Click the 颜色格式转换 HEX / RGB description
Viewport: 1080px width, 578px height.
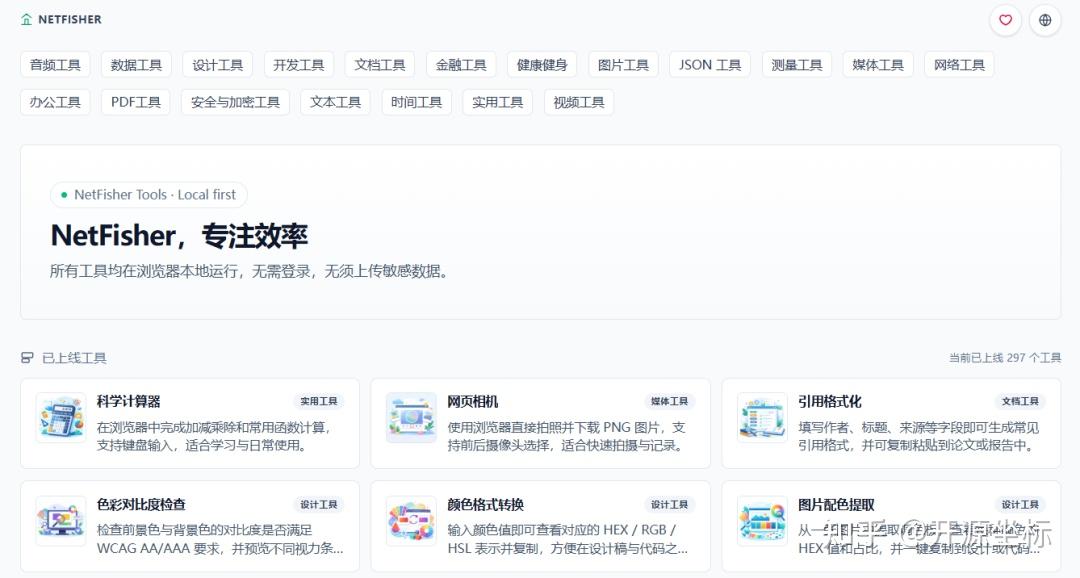(568, 539)
